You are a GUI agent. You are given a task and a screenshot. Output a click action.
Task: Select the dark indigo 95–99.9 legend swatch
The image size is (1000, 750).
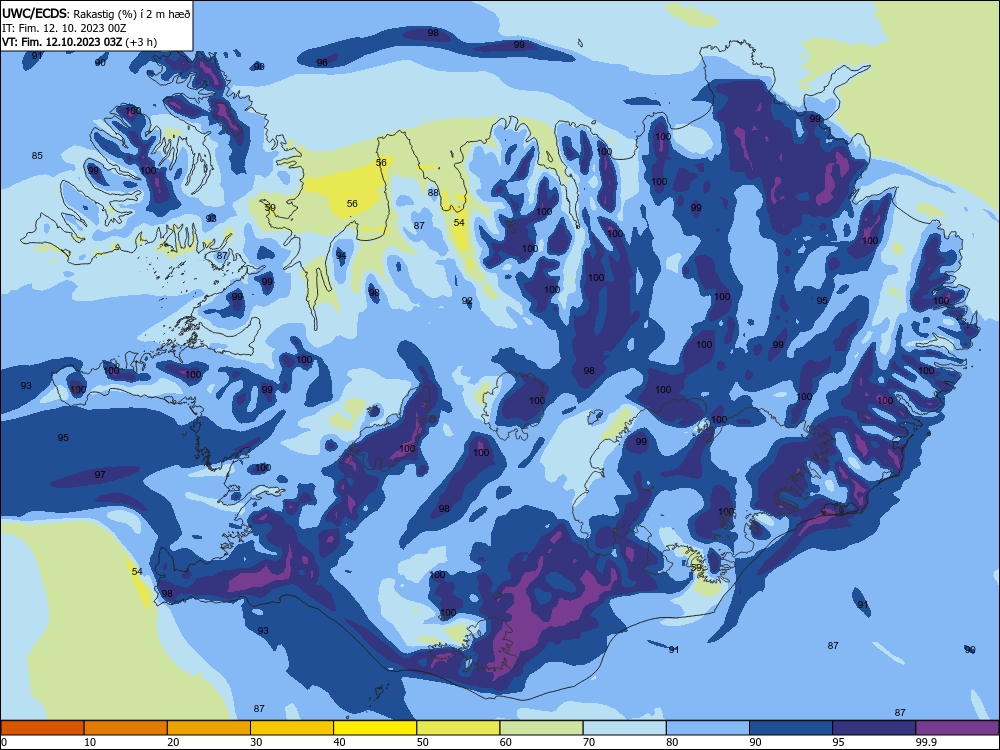coord(874,728)
